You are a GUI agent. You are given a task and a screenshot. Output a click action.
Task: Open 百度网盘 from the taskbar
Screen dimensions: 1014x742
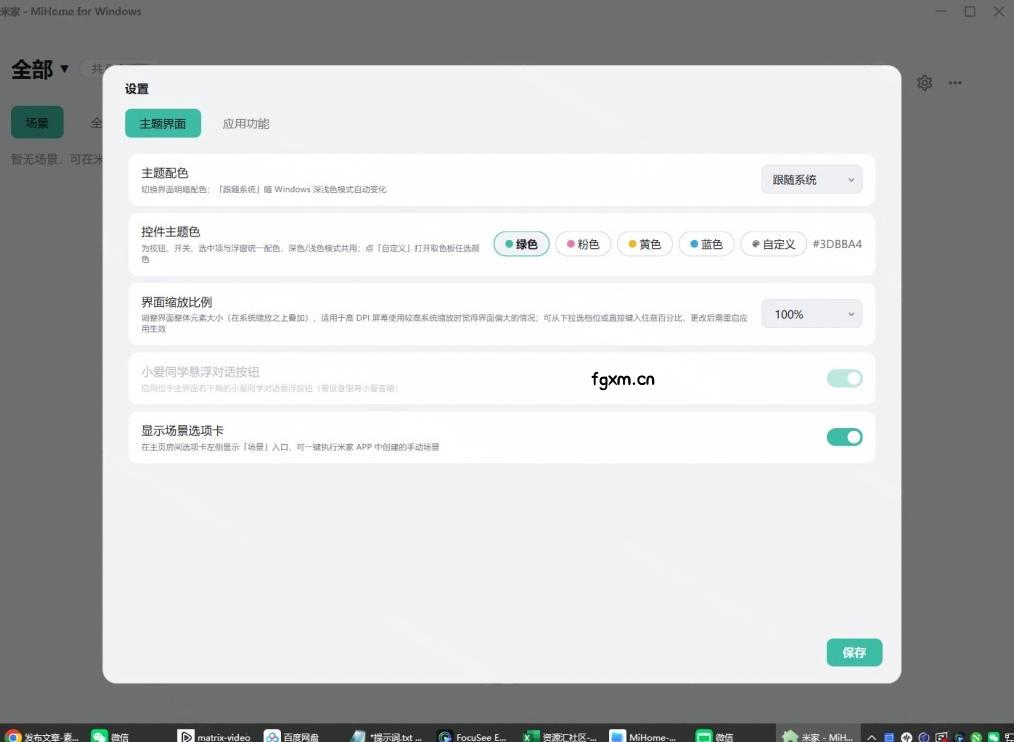point(292,736)
